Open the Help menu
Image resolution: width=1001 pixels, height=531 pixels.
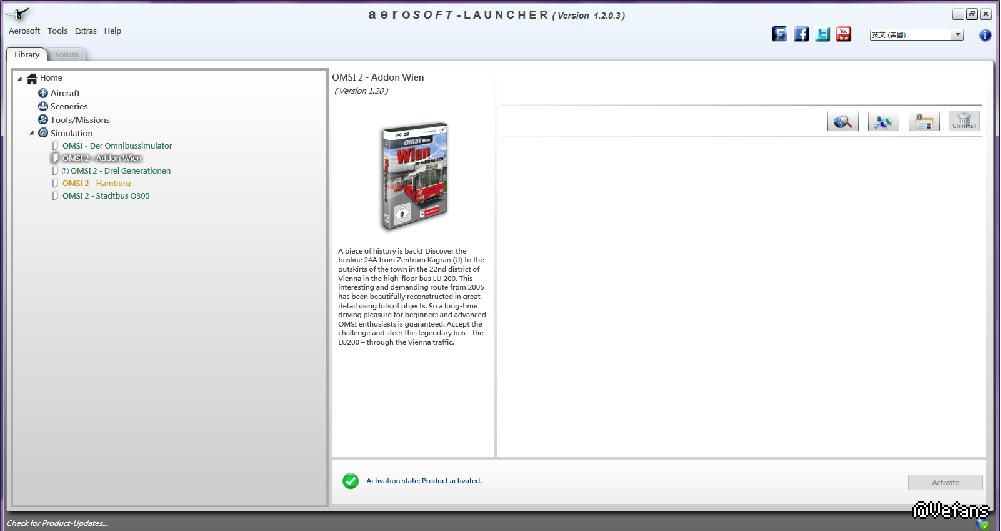point(112,31)
